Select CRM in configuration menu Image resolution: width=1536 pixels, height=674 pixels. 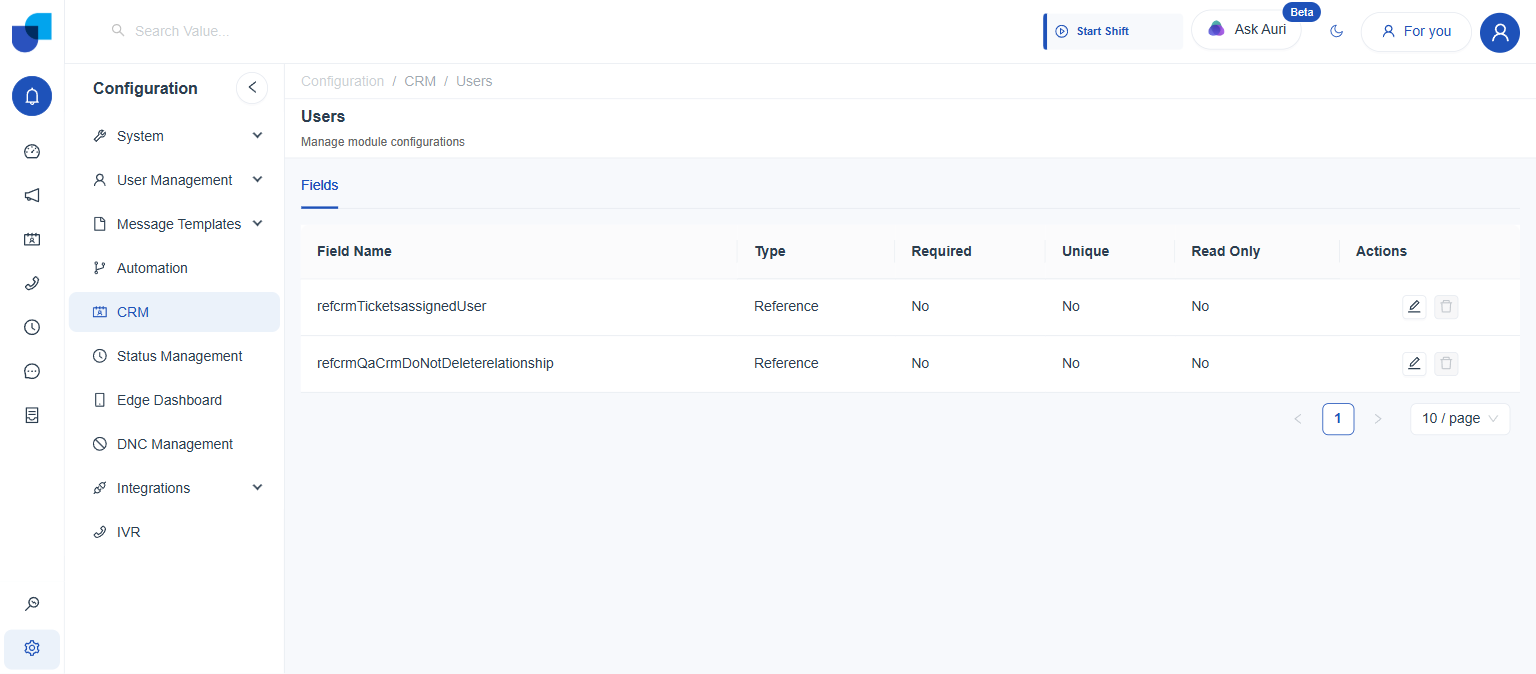174,312
